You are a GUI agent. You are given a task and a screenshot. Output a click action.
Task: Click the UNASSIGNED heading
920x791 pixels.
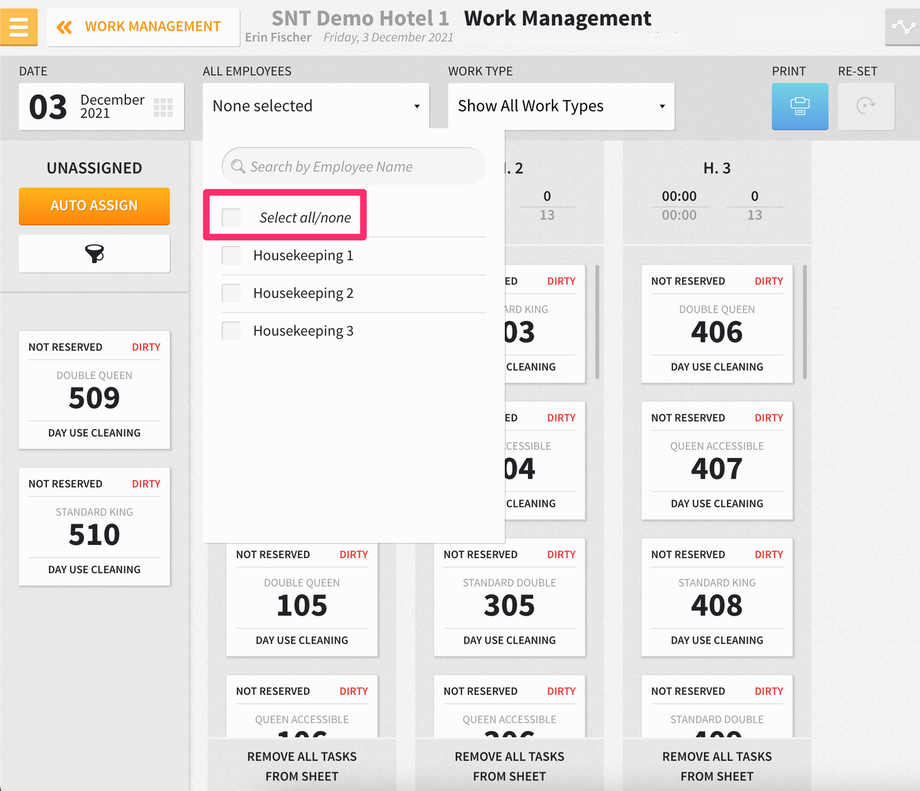[x=94, y=168]
